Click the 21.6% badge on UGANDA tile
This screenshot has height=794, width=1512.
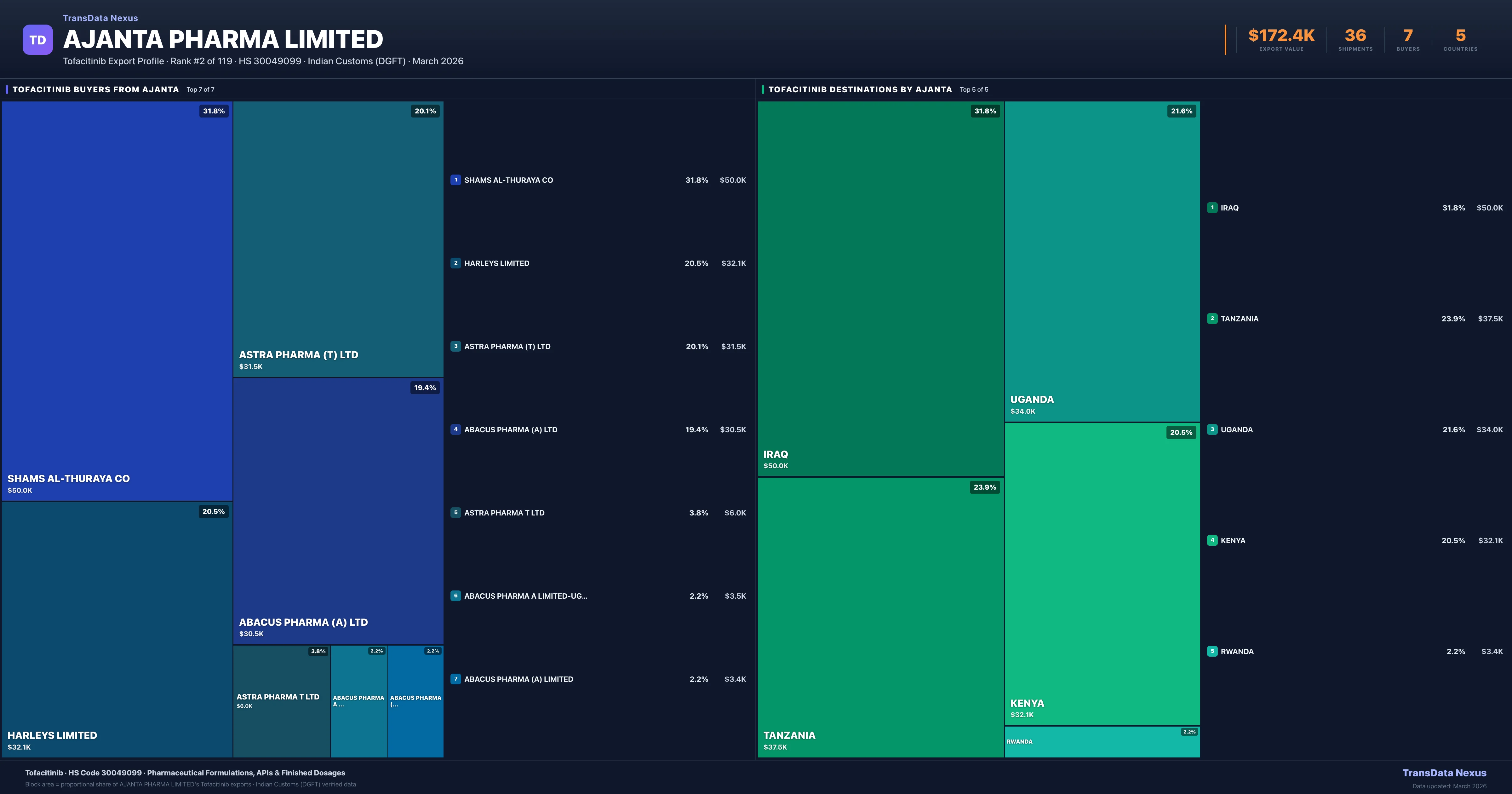point(1181,111)
